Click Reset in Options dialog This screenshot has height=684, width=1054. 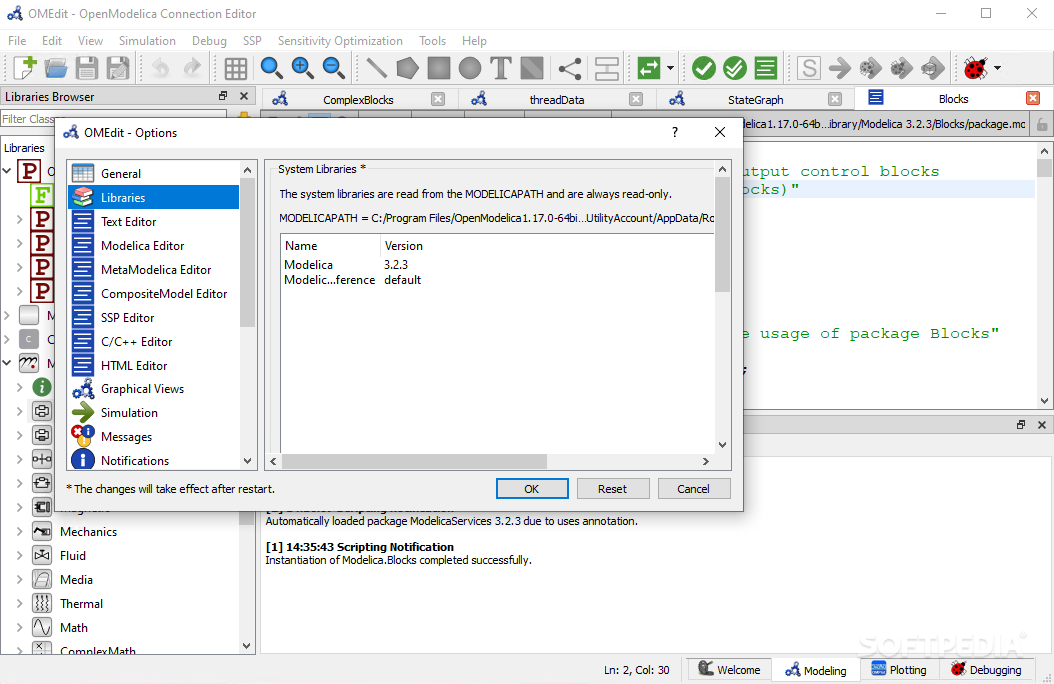[612, 488]
